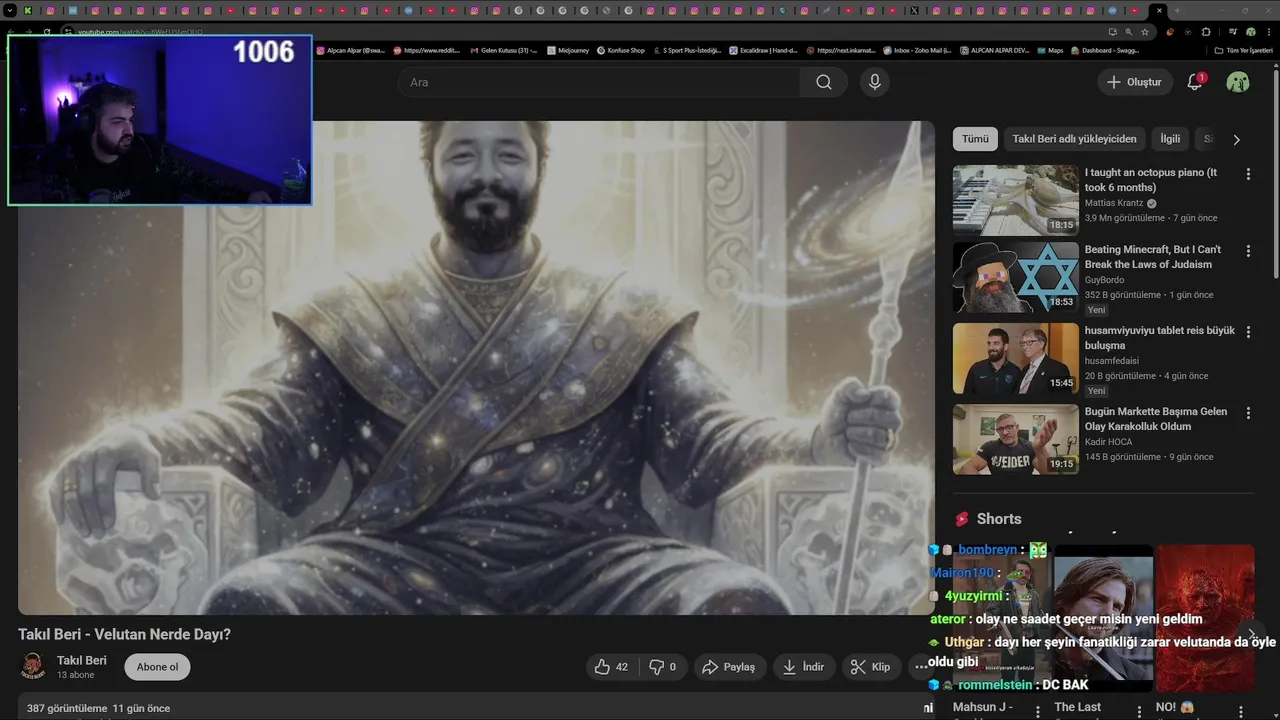The image size is (1280, 720).
Task: Open the Maps bookmark
Action: [1050, 50]
